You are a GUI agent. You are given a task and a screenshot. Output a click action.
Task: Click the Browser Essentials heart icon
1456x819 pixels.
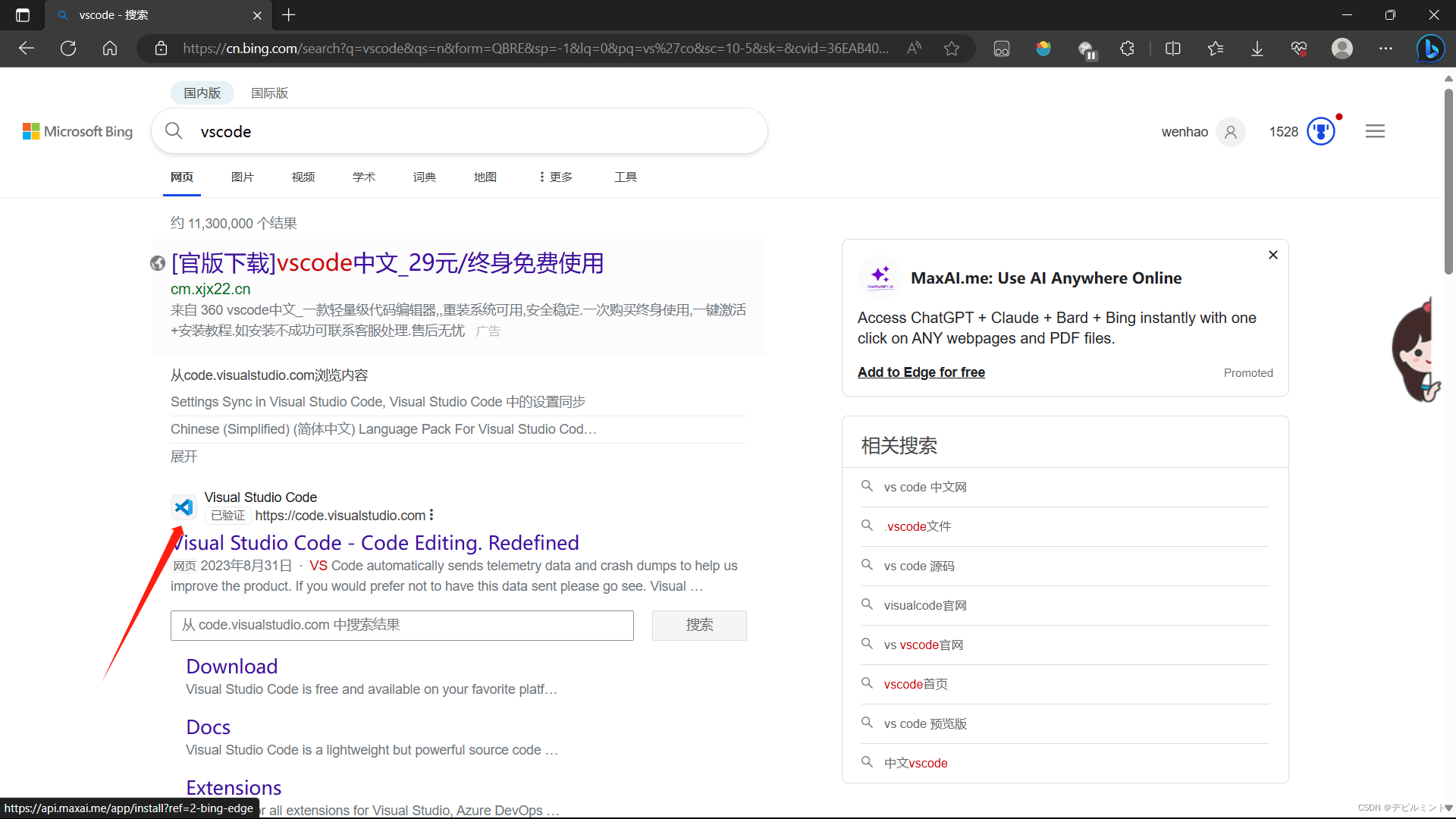pyautogui.click(x=1299, y=48)
